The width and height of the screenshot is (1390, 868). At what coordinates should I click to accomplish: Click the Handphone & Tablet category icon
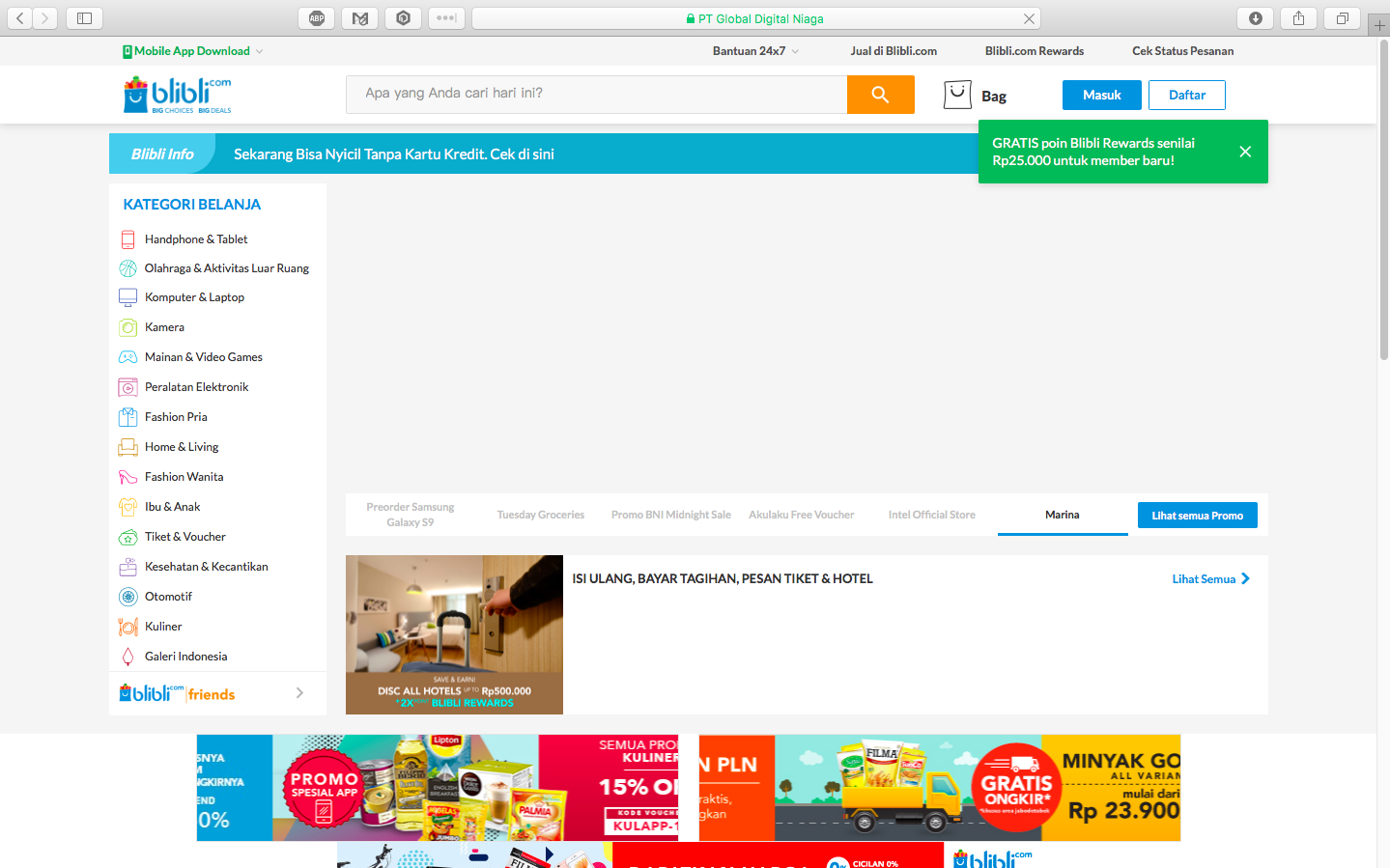128,239
